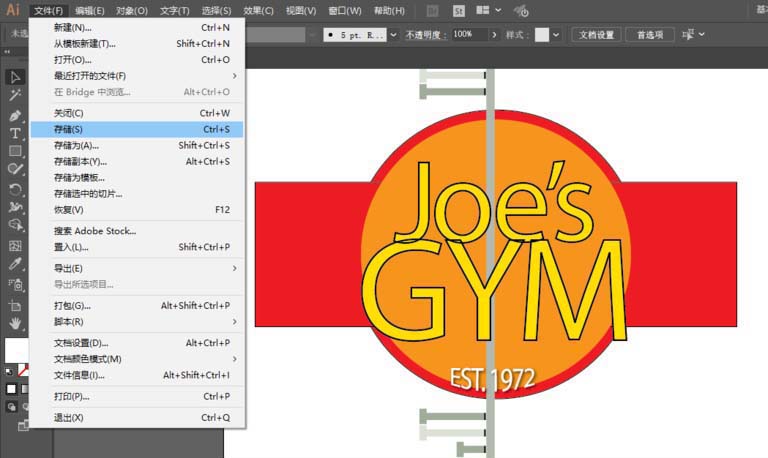Click the change screen mode icon

click(x=23, y=426)
